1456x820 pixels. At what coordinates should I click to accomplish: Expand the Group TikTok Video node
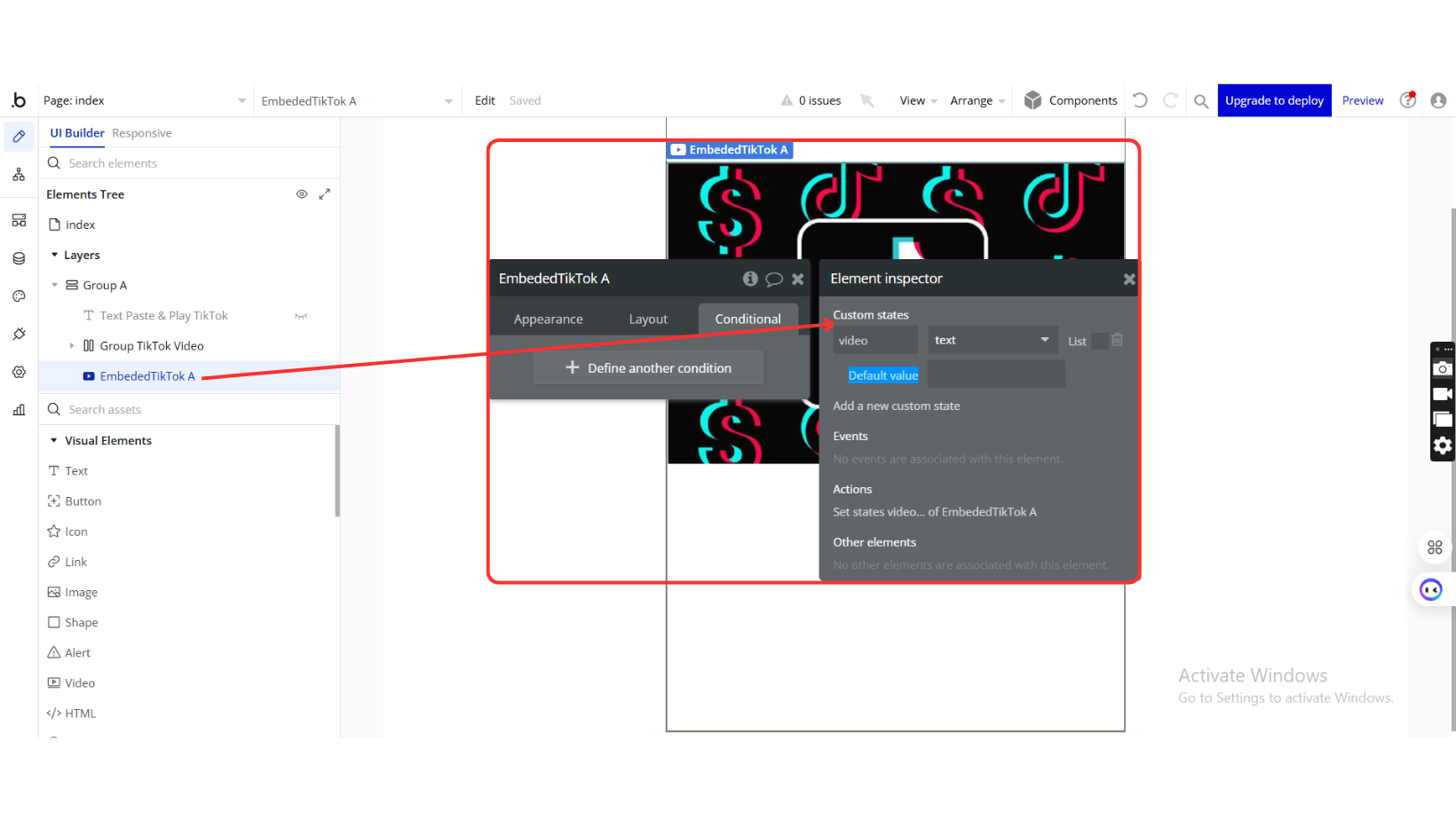(72, 346)
